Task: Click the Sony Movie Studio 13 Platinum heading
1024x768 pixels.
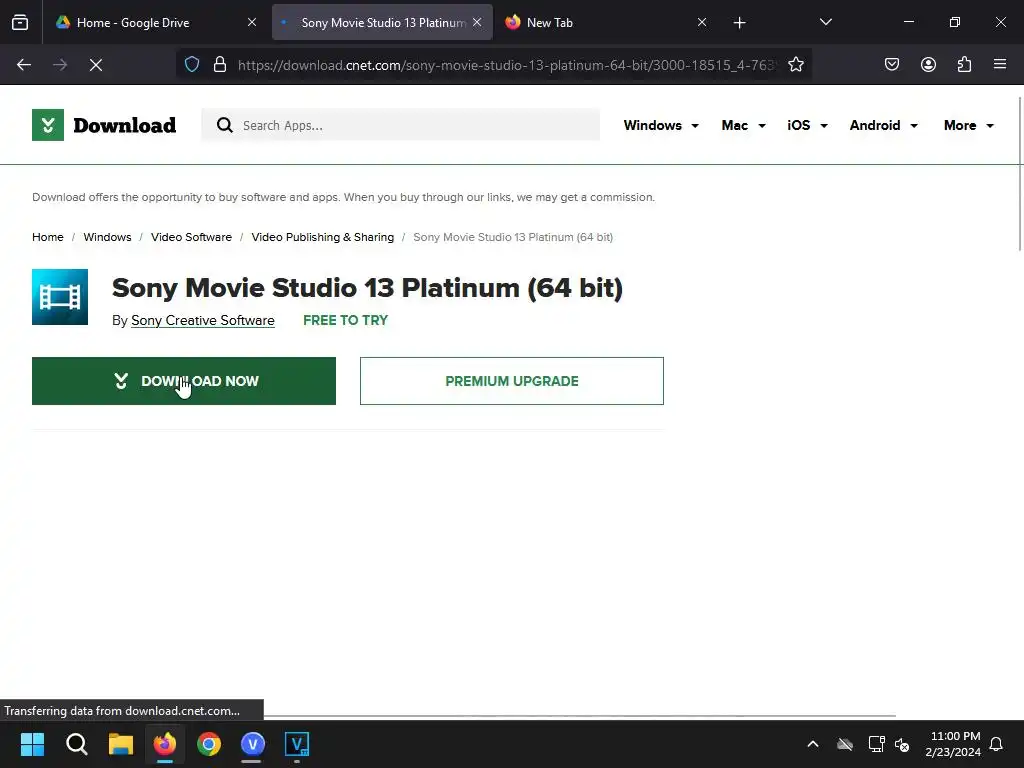Action: (367, 288)
